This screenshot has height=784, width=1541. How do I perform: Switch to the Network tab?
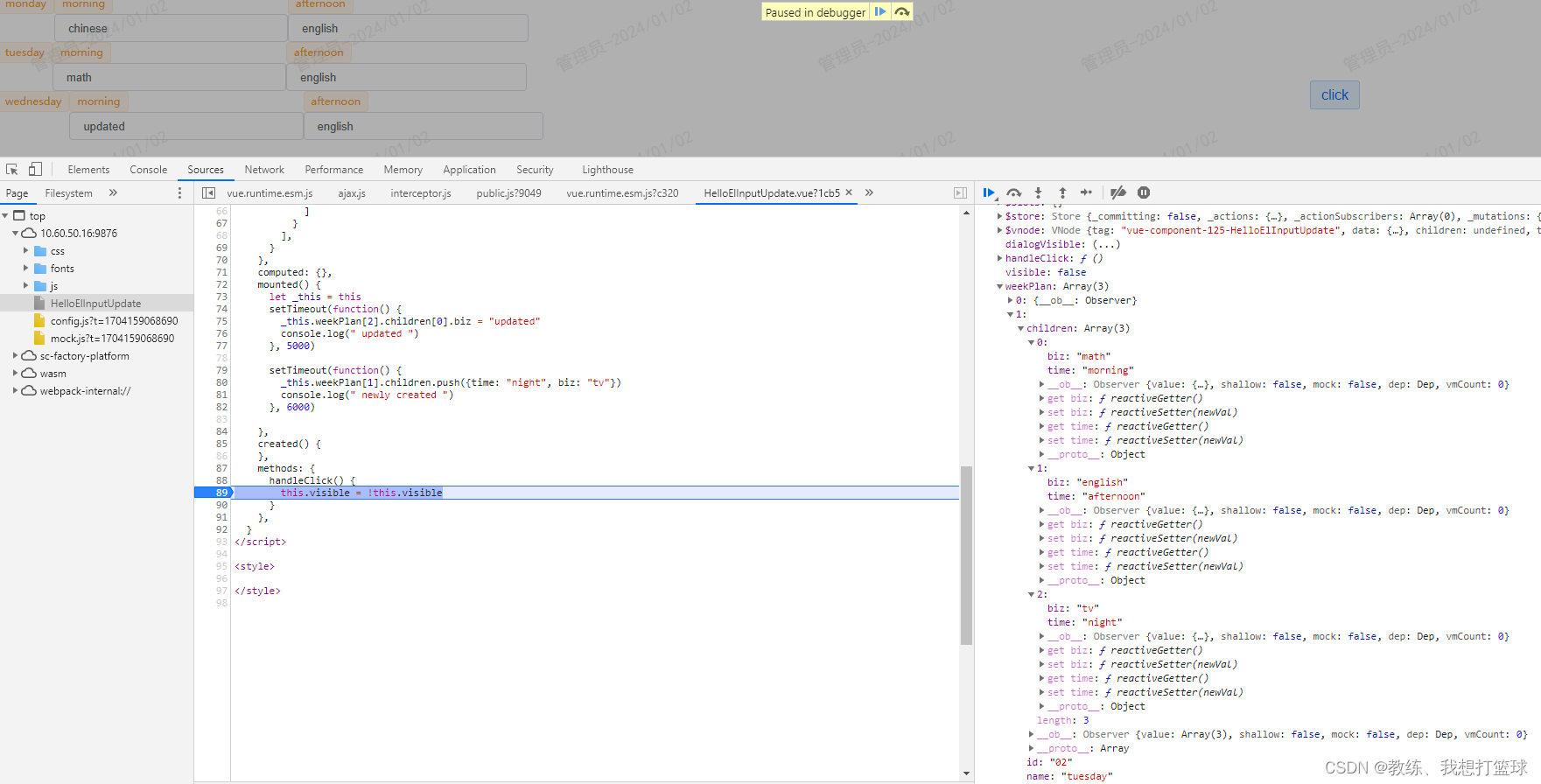point(264,170)
